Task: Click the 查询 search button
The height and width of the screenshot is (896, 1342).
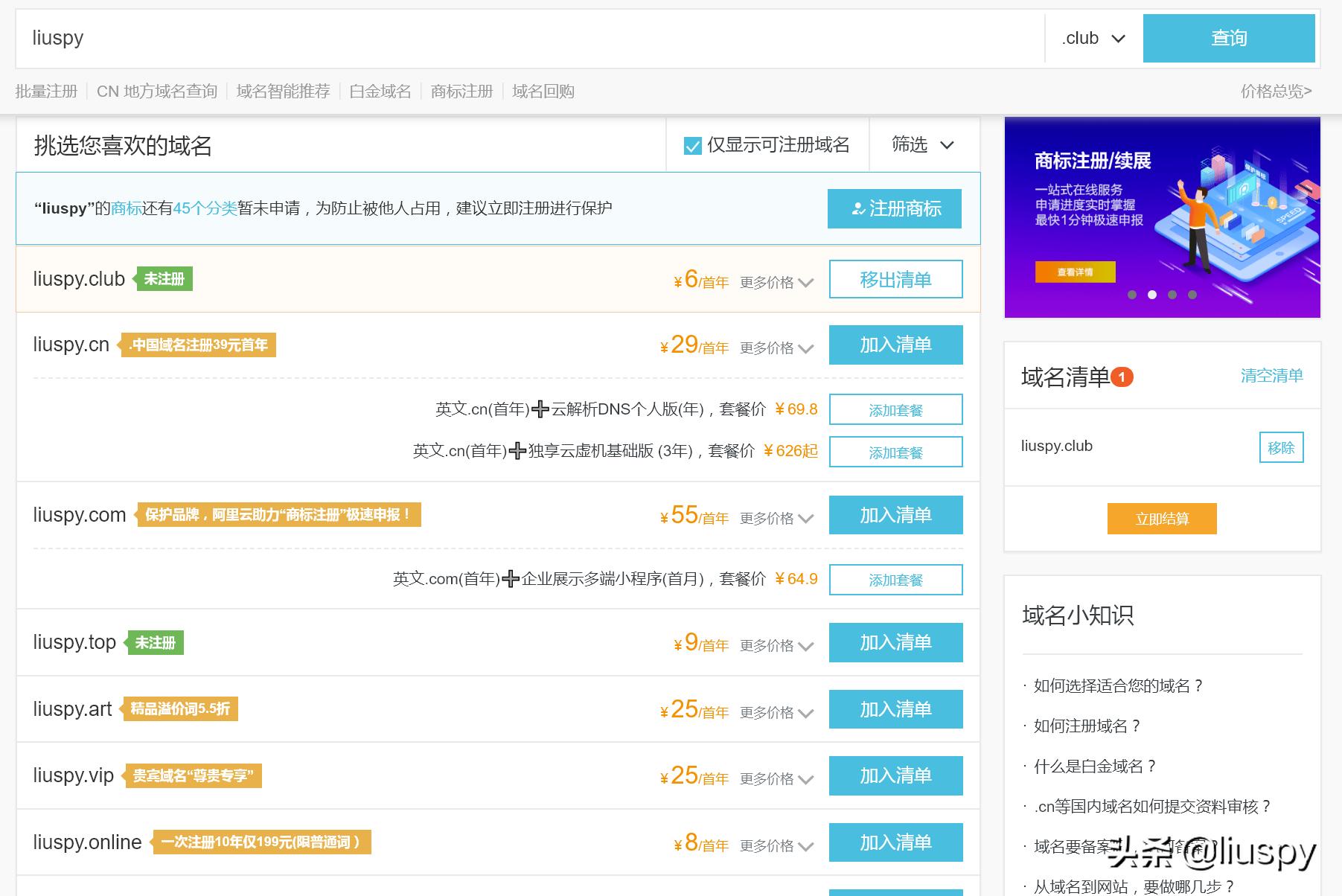Action: pyautogui.click(x=1227, y=38)
